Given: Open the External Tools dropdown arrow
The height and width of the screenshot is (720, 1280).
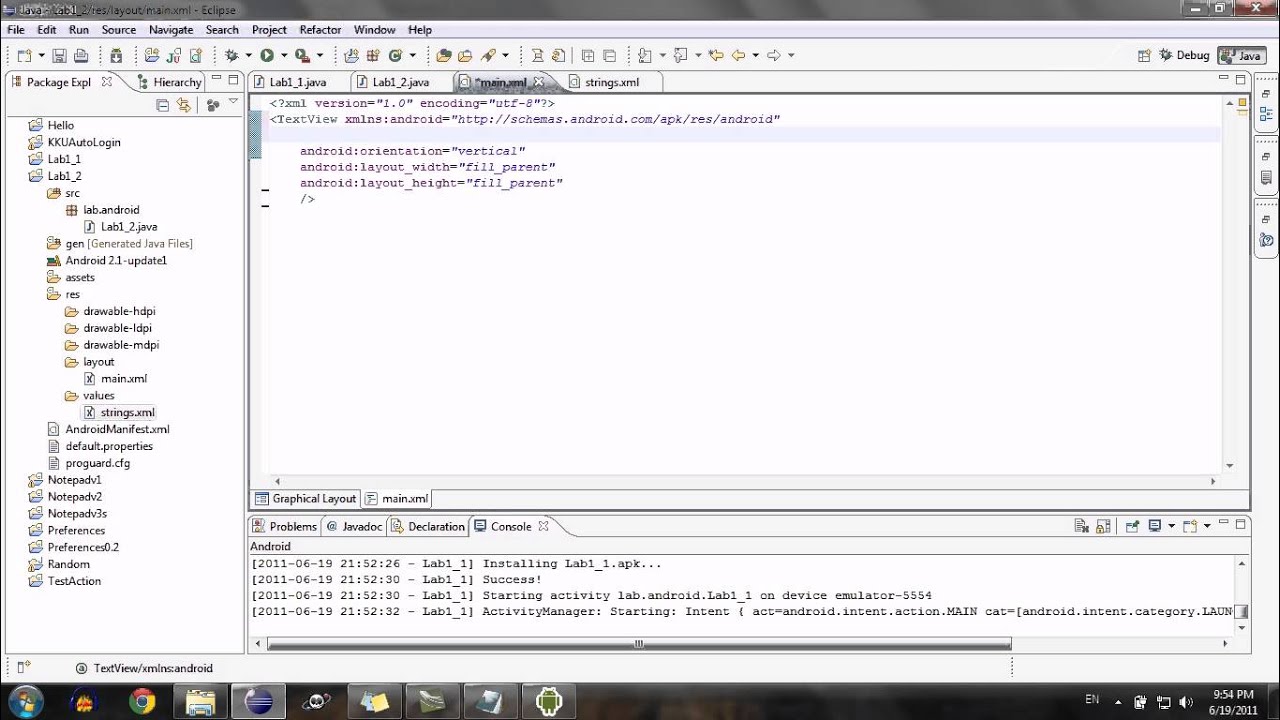Looking at the screenshot, I should (x=320, y=56).
